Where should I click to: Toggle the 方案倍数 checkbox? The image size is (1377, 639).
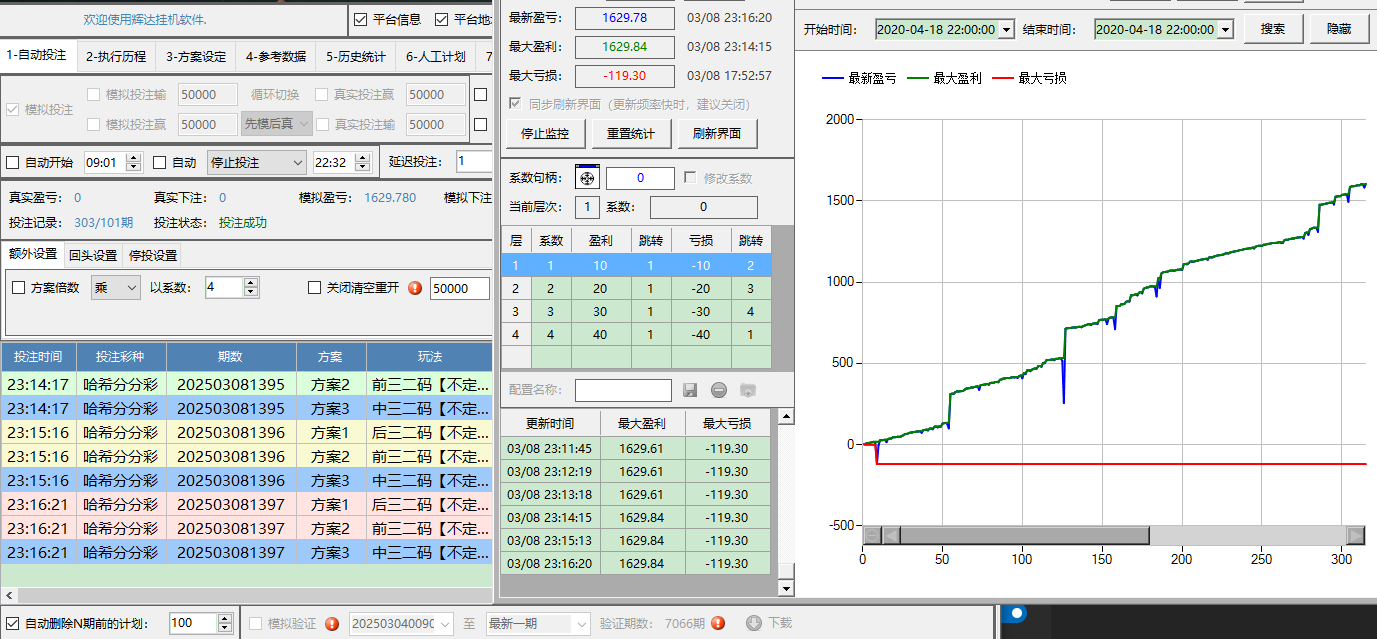18,288
